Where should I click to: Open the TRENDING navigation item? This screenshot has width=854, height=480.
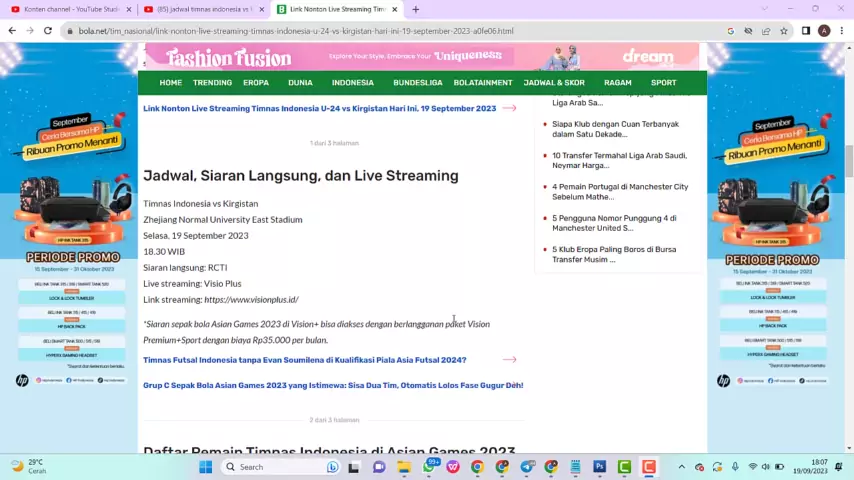pos(212,83)
